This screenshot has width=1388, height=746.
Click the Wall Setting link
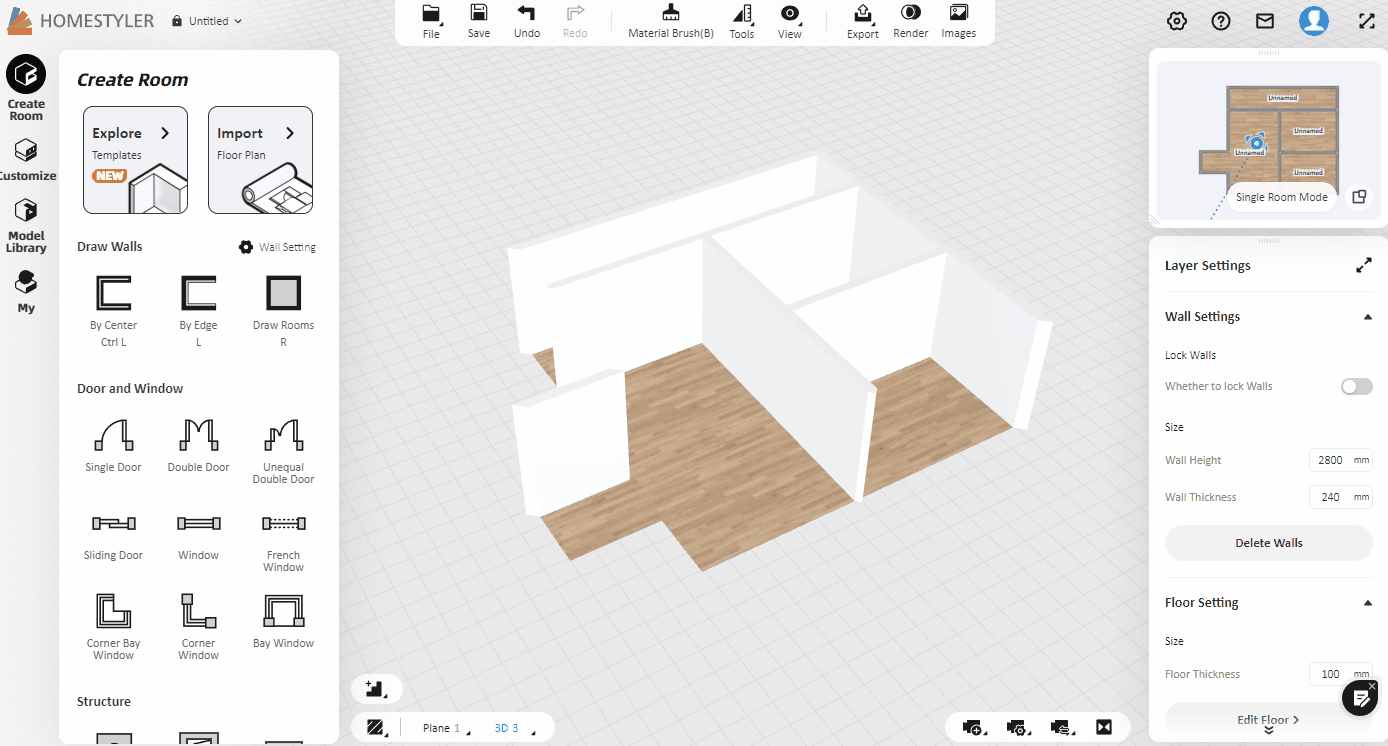pyautogui.click(x=277, y=247)
